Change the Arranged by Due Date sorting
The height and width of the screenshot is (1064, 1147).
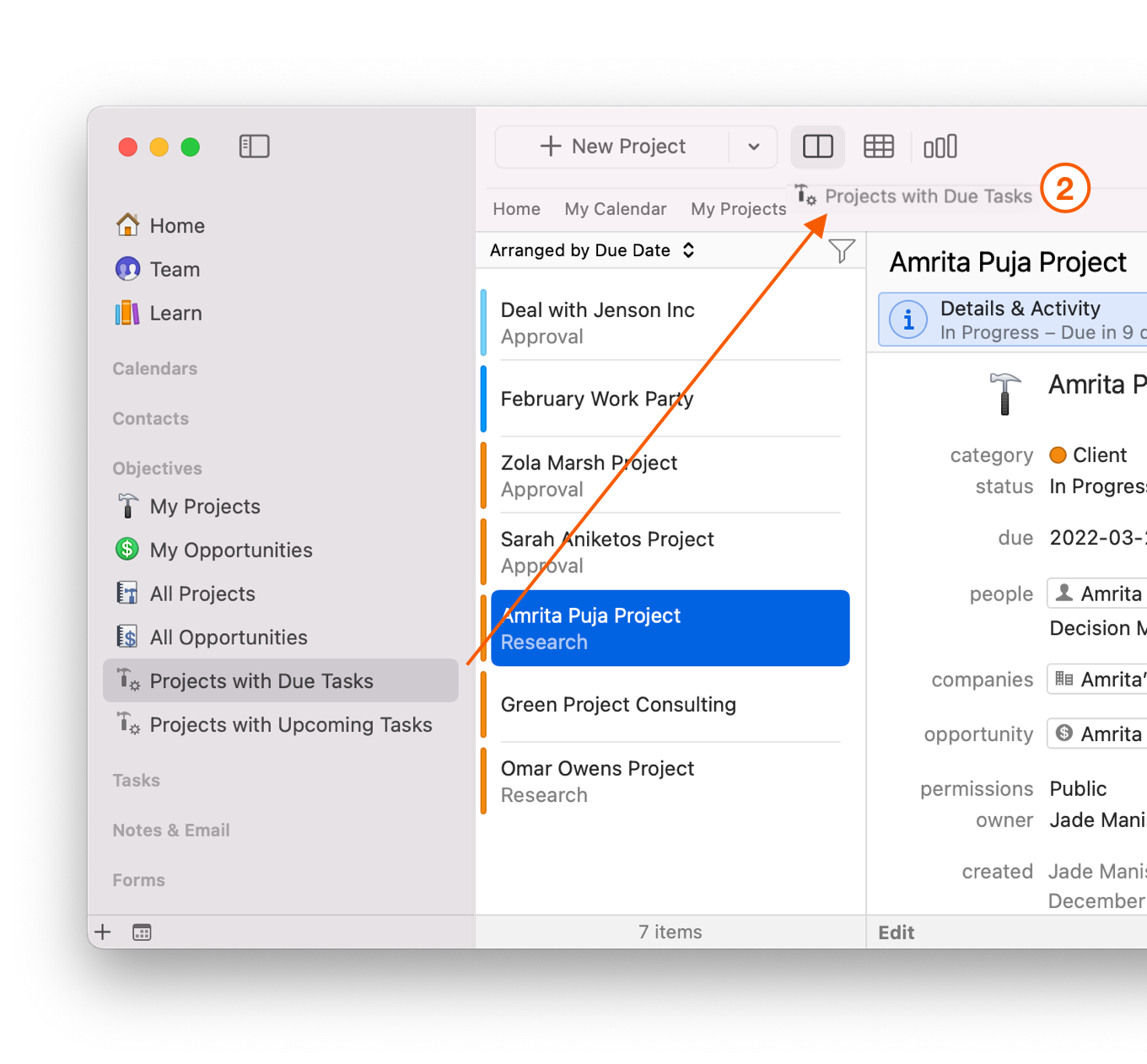tap(590, 250)
